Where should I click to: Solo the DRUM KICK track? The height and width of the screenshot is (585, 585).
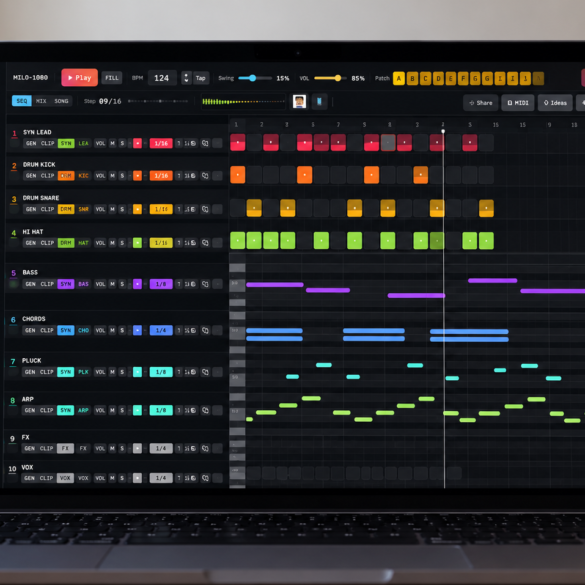(x=122, y=176)
